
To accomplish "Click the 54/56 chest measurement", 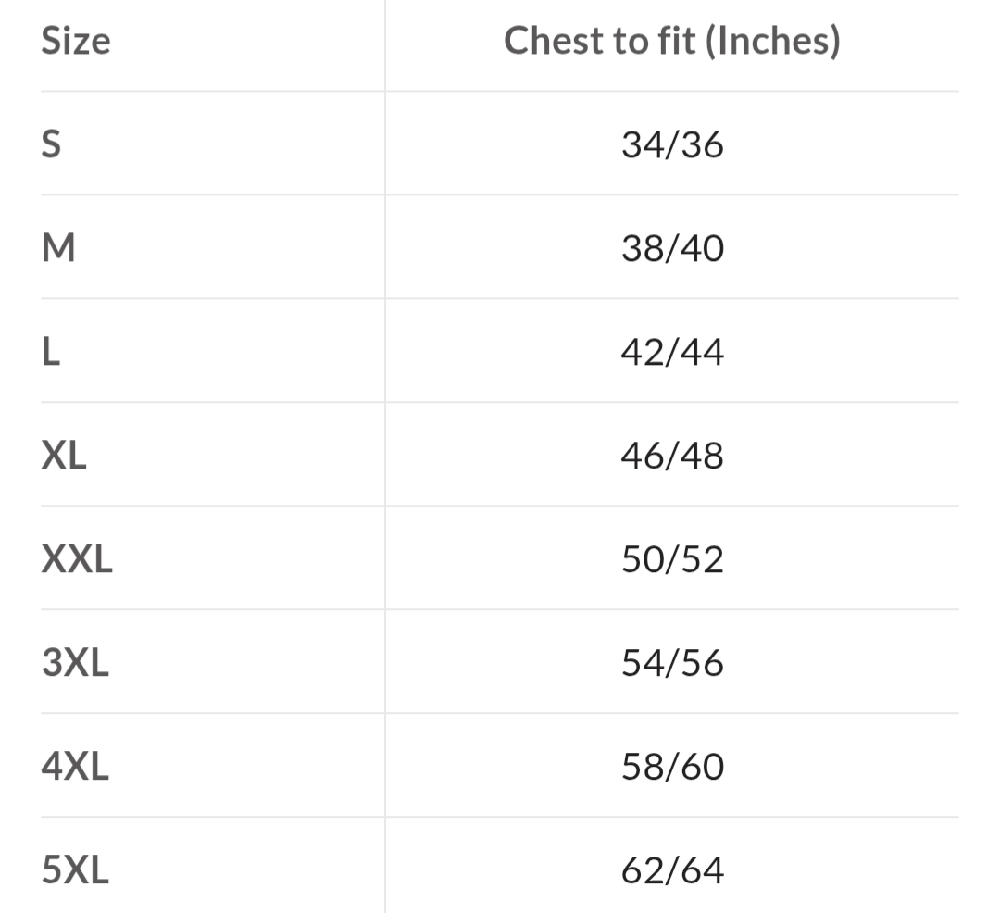I will point(672,664).
